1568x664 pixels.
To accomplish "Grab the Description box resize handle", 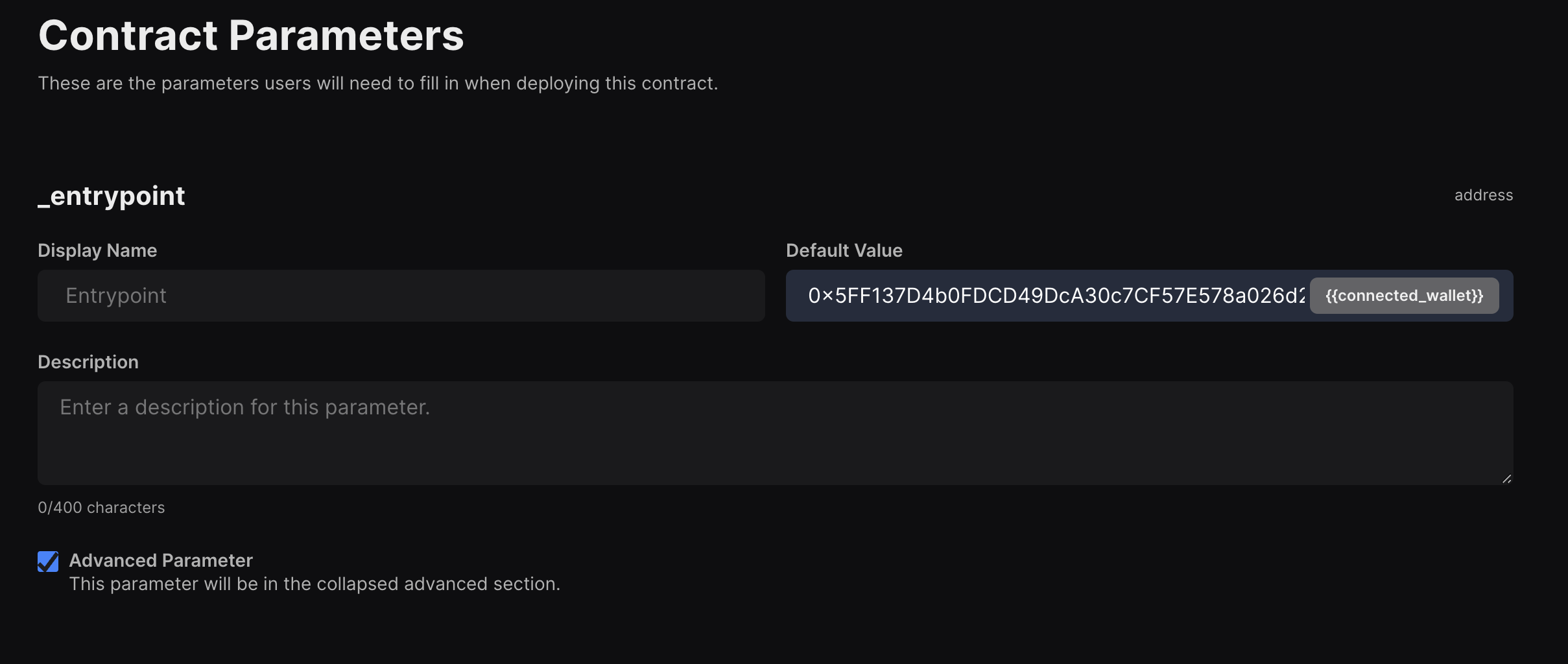I will point(1506,479).
